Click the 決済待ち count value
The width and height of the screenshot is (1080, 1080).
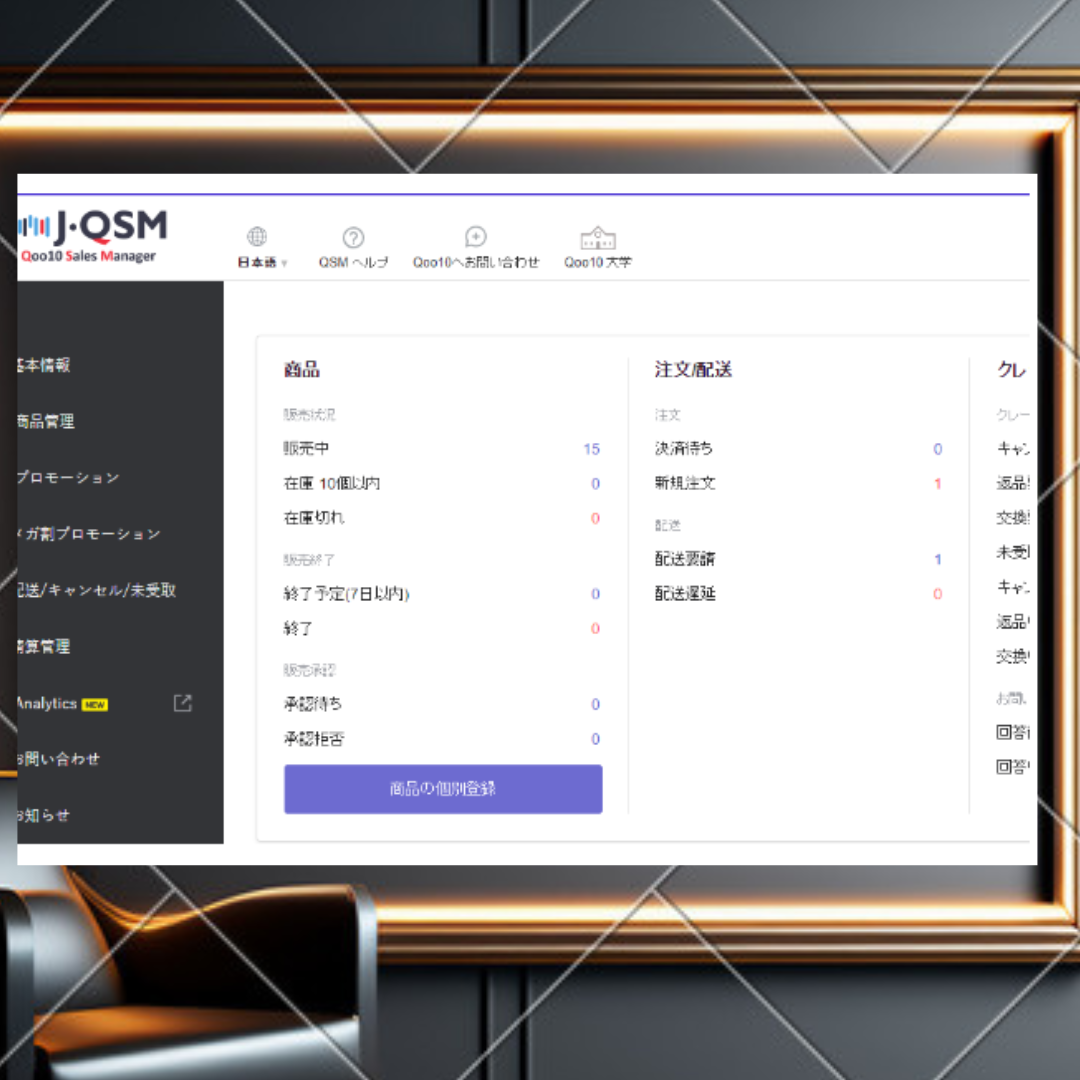coord(937,448)
